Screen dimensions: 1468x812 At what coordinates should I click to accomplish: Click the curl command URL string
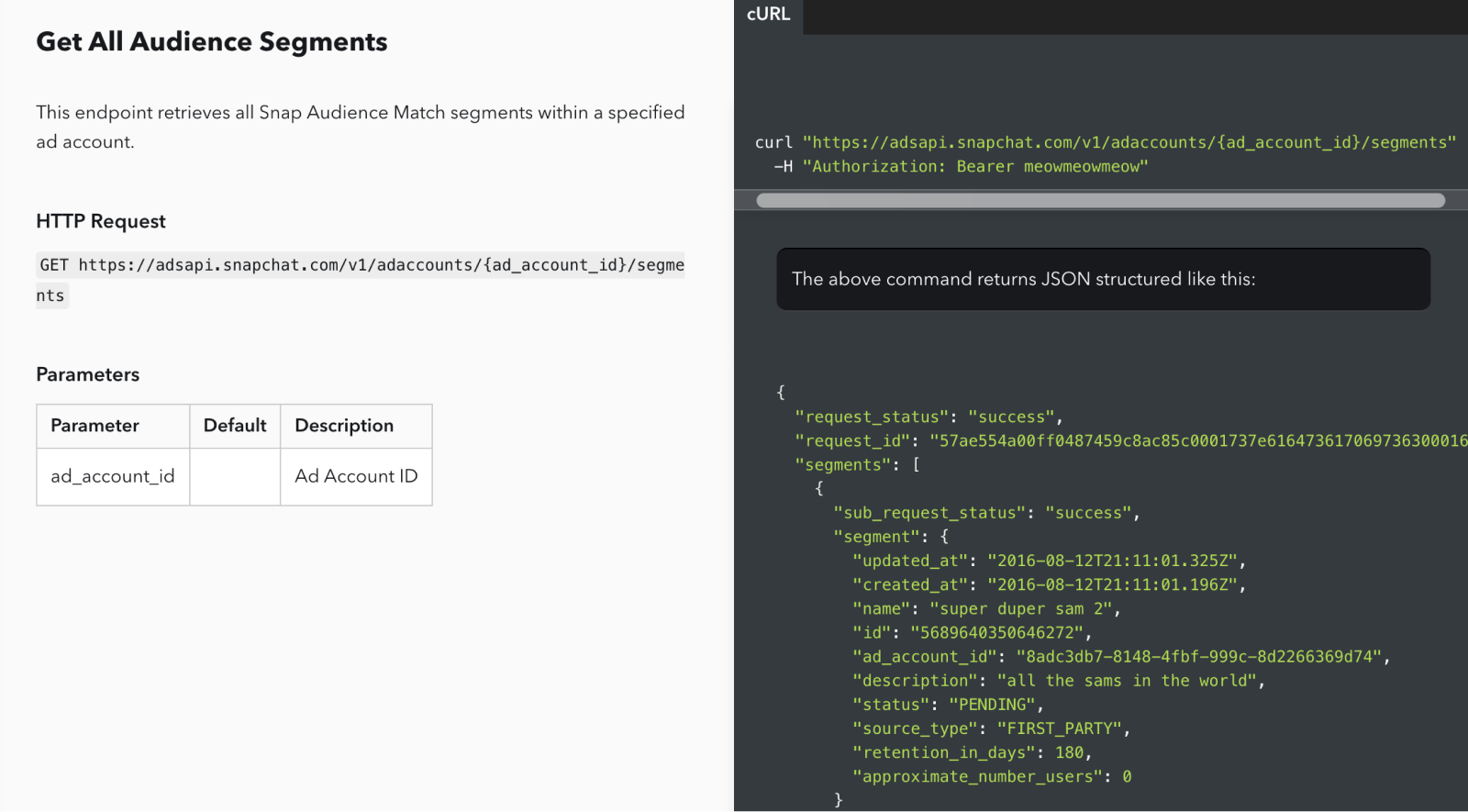pyautogui.click(x=1129, y=143)
